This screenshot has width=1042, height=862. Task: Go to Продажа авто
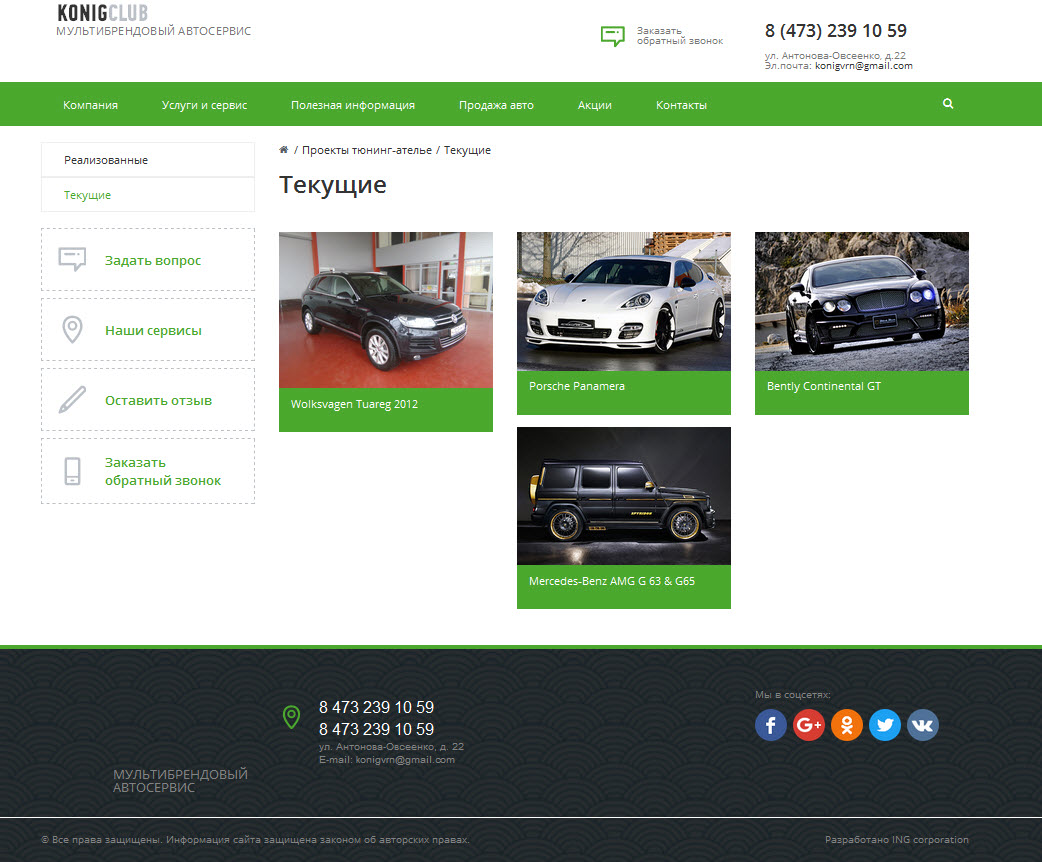coord(496,105)
